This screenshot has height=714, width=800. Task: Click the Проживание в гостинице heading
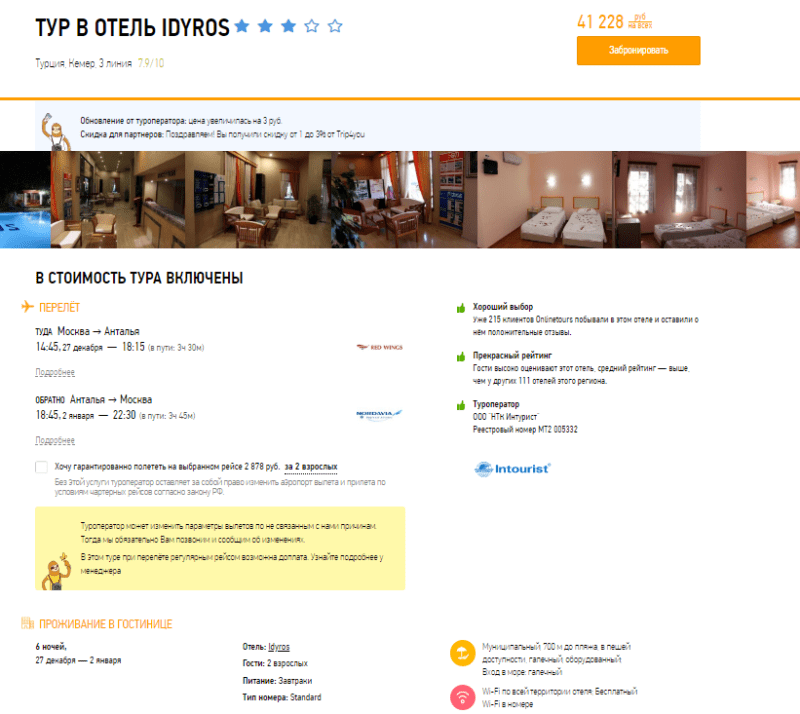pyautogui.click(x=106, y=624)
